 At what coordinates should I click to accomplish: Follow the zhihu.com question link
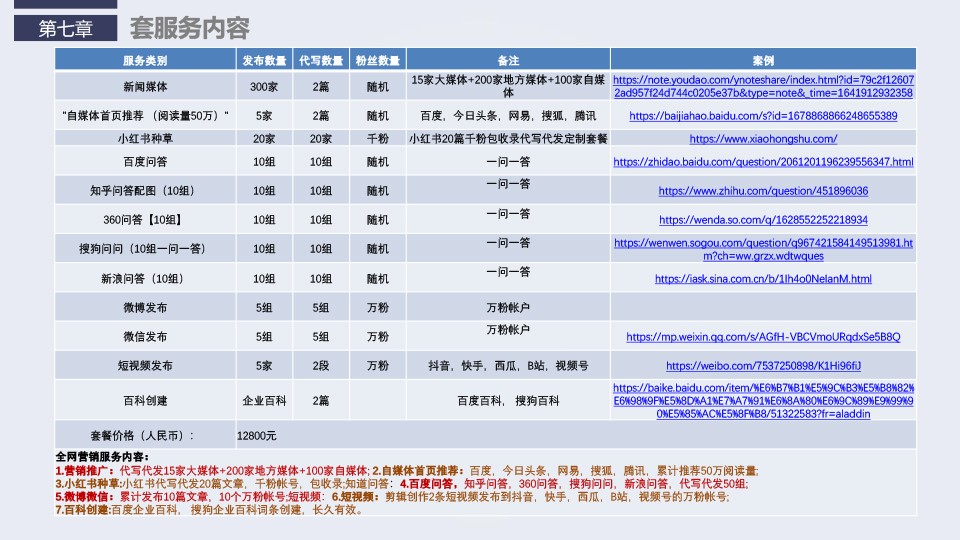tap(762, 191)
